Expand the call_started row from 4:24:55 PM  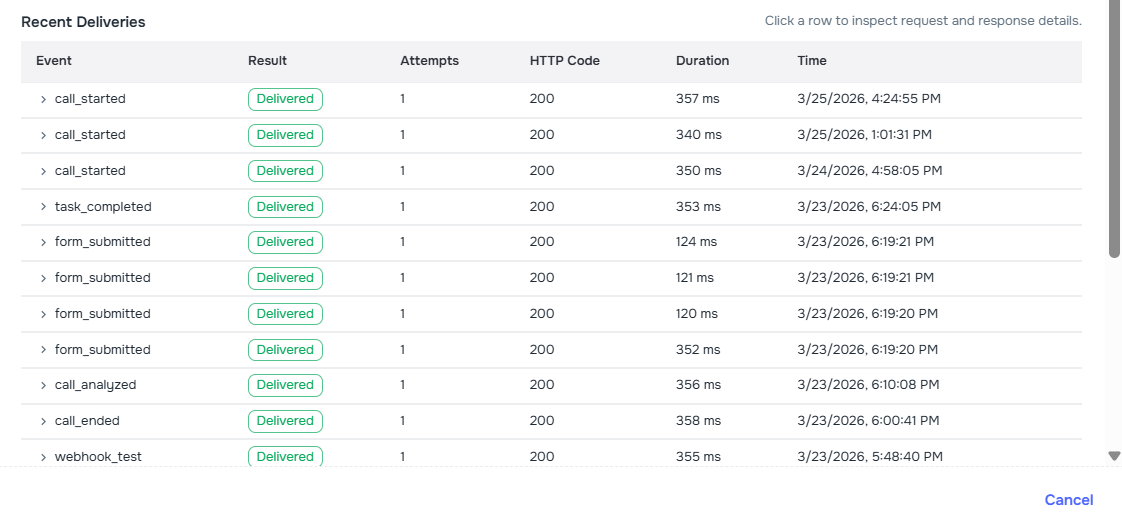pos(43,99)
